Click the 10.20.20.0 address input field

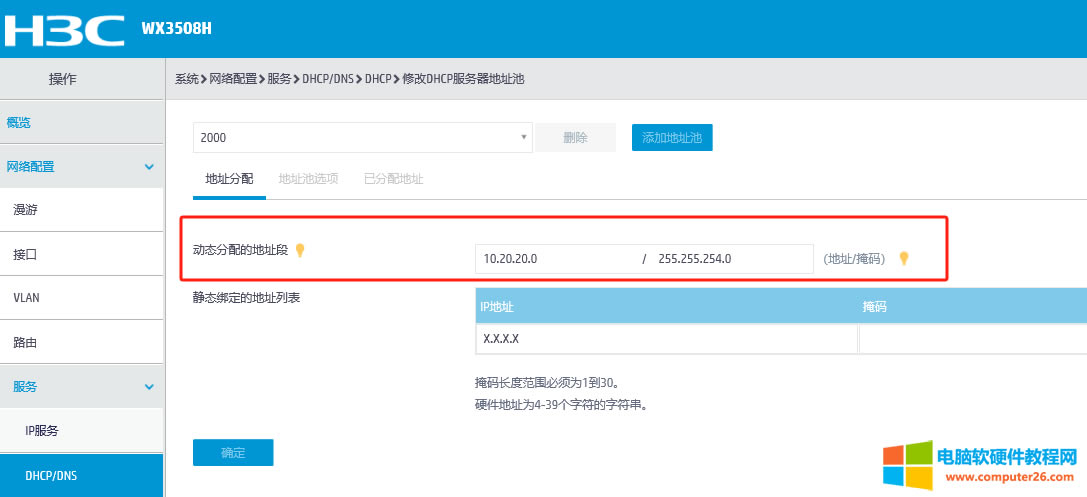point(555,259)
